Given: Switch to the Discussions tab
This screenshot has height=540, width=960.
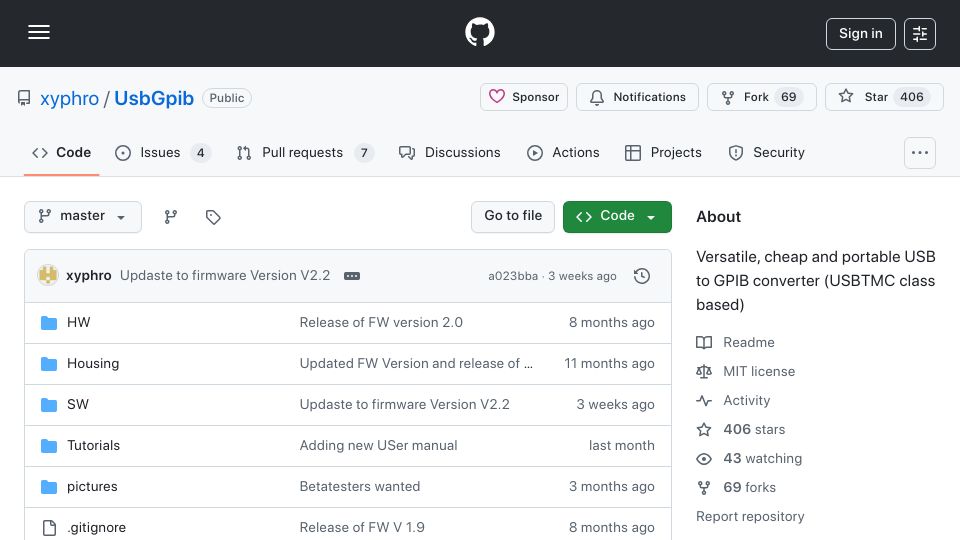Looking at the screenshot, I should tap(449, 152).
